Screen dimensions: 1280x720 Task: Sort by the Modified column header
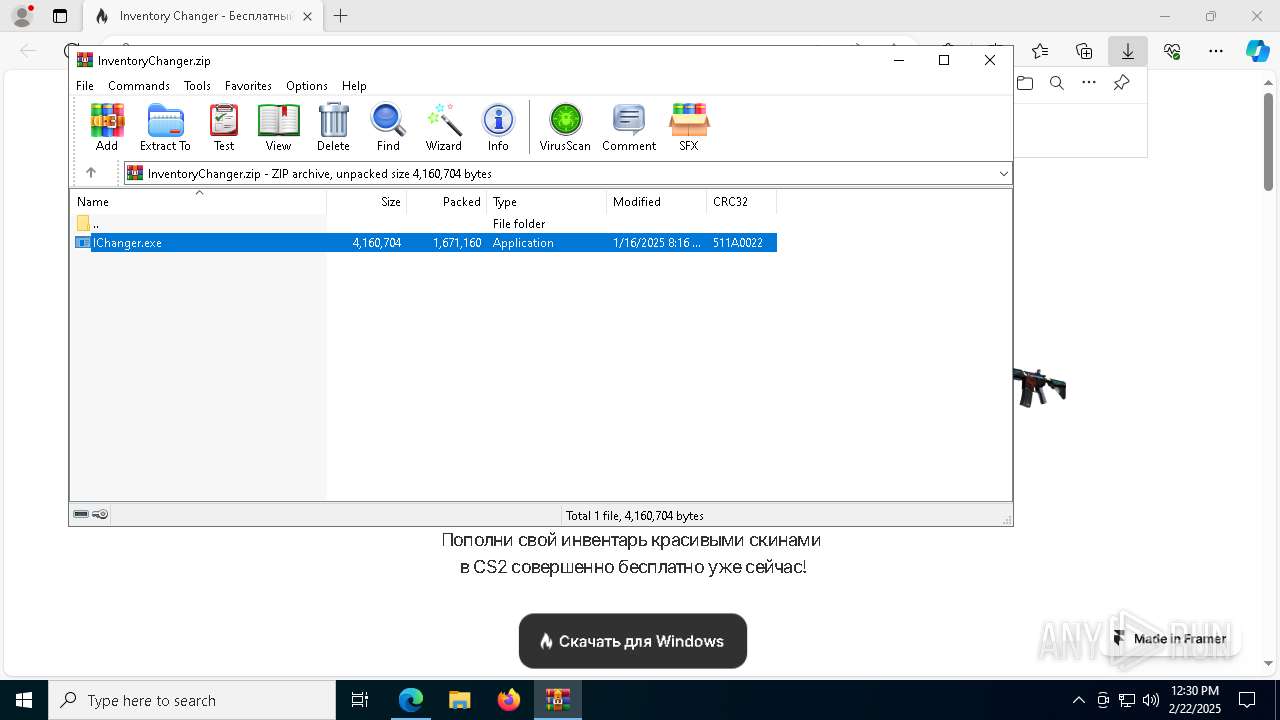click(656, 202)
